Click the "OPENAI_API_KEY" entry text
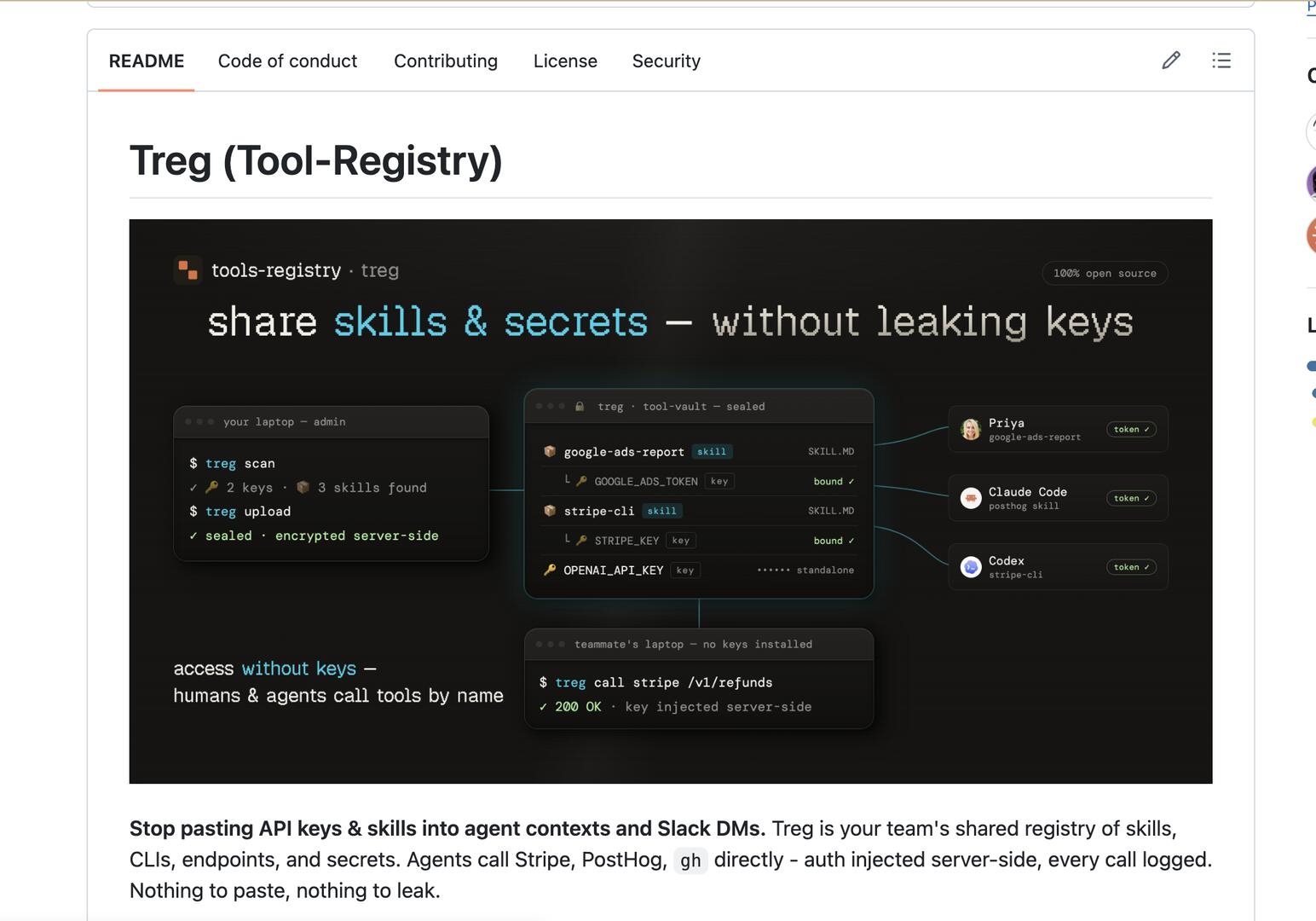The image size is (1316, 921). (x=614, y=570)
